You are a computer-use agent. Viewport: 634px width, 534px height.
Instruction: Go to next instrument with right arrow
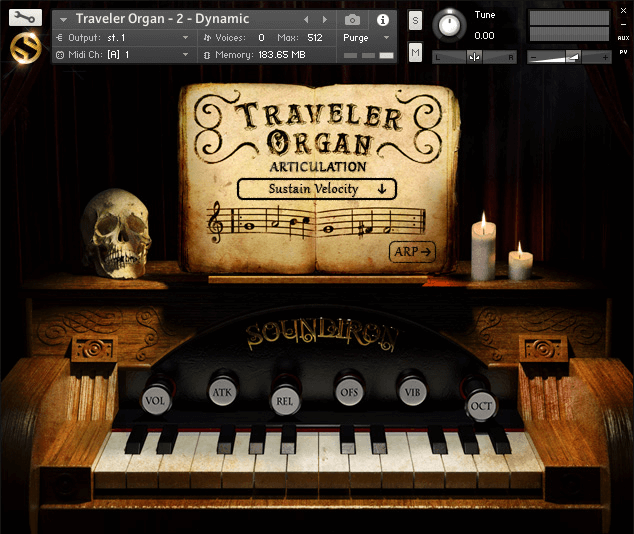[325, 20]
